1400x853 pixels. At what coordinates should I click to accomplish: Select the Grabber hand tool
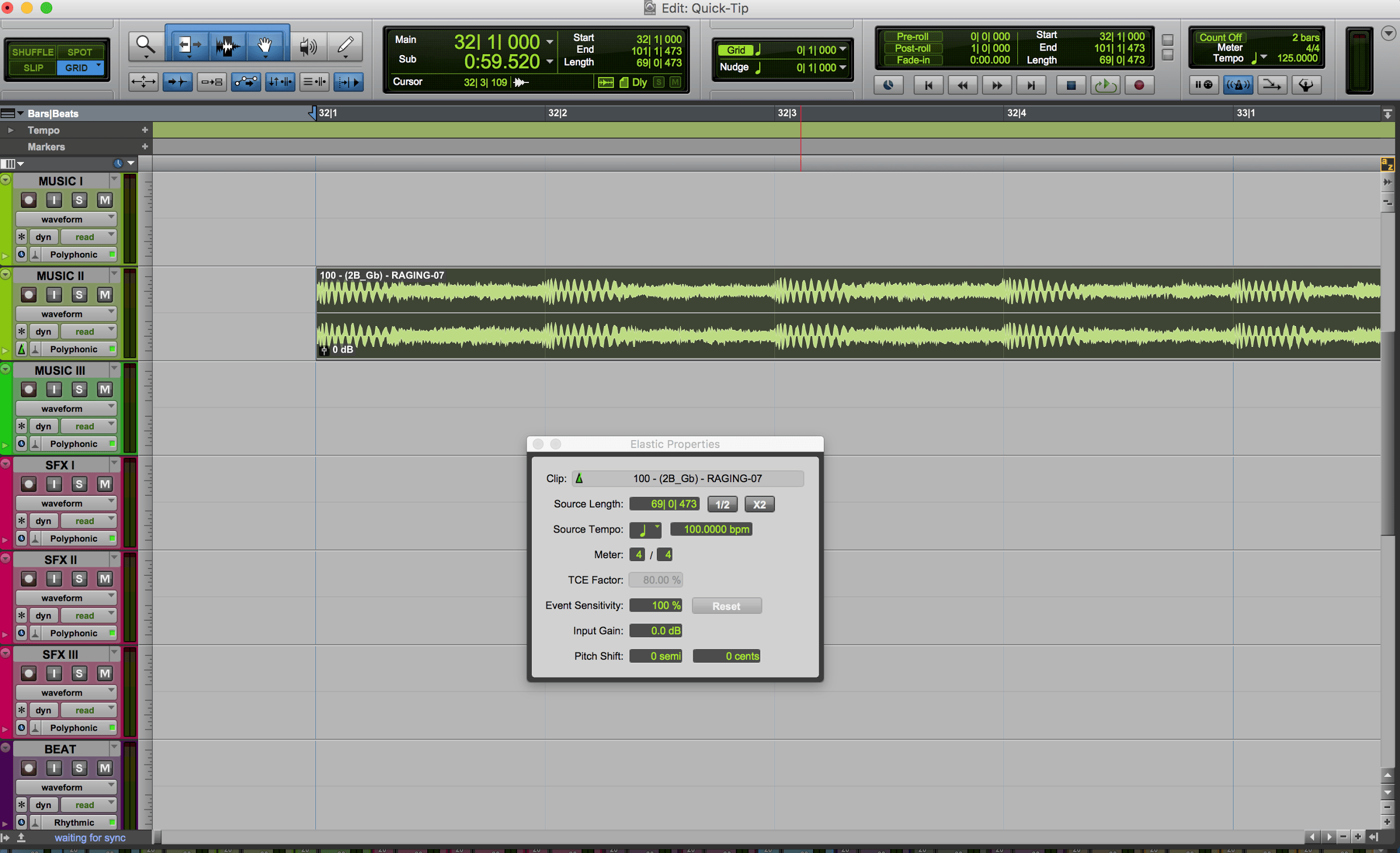[265, 45]
